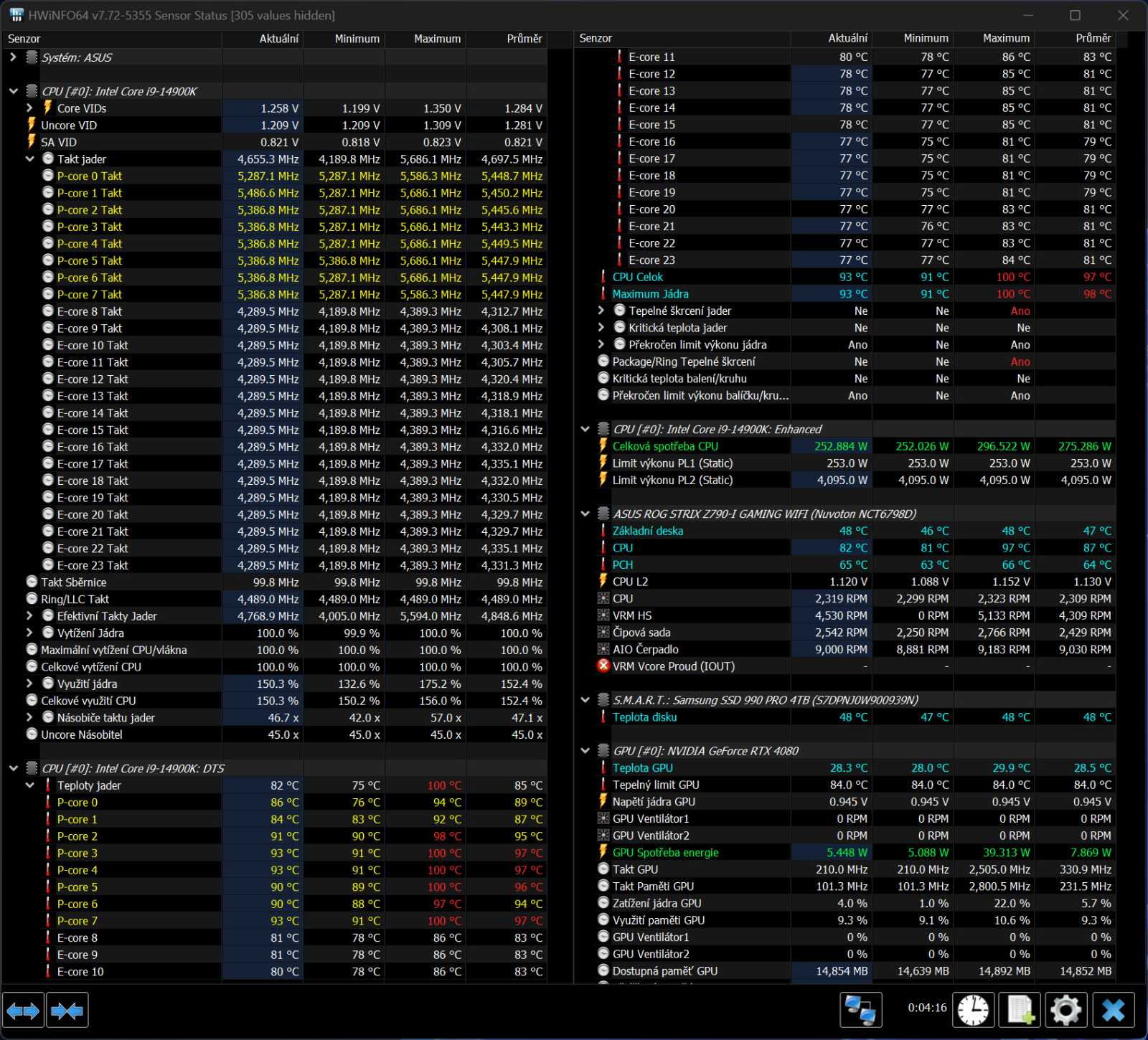Image resolution: width=1148 pixels, height=1040 pixels.
Task: Select the Uncore Násobitel row
Action: click(274, 734)
